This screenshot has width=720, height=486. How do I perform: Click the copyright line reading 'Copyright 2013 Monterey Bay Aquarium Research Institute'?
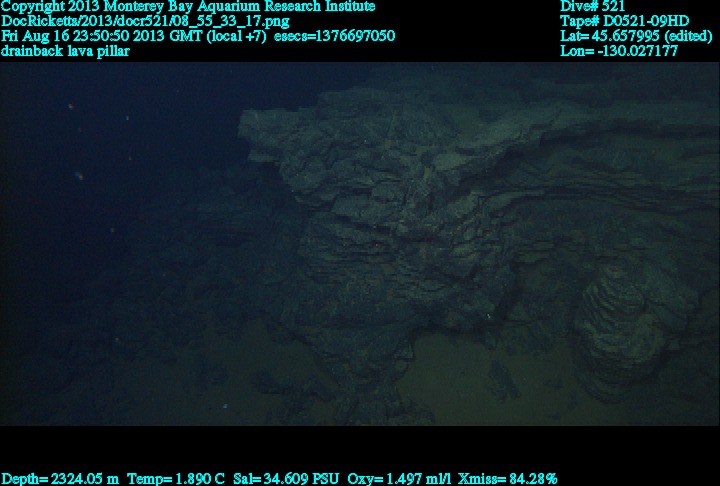click(x=188, y=6)
